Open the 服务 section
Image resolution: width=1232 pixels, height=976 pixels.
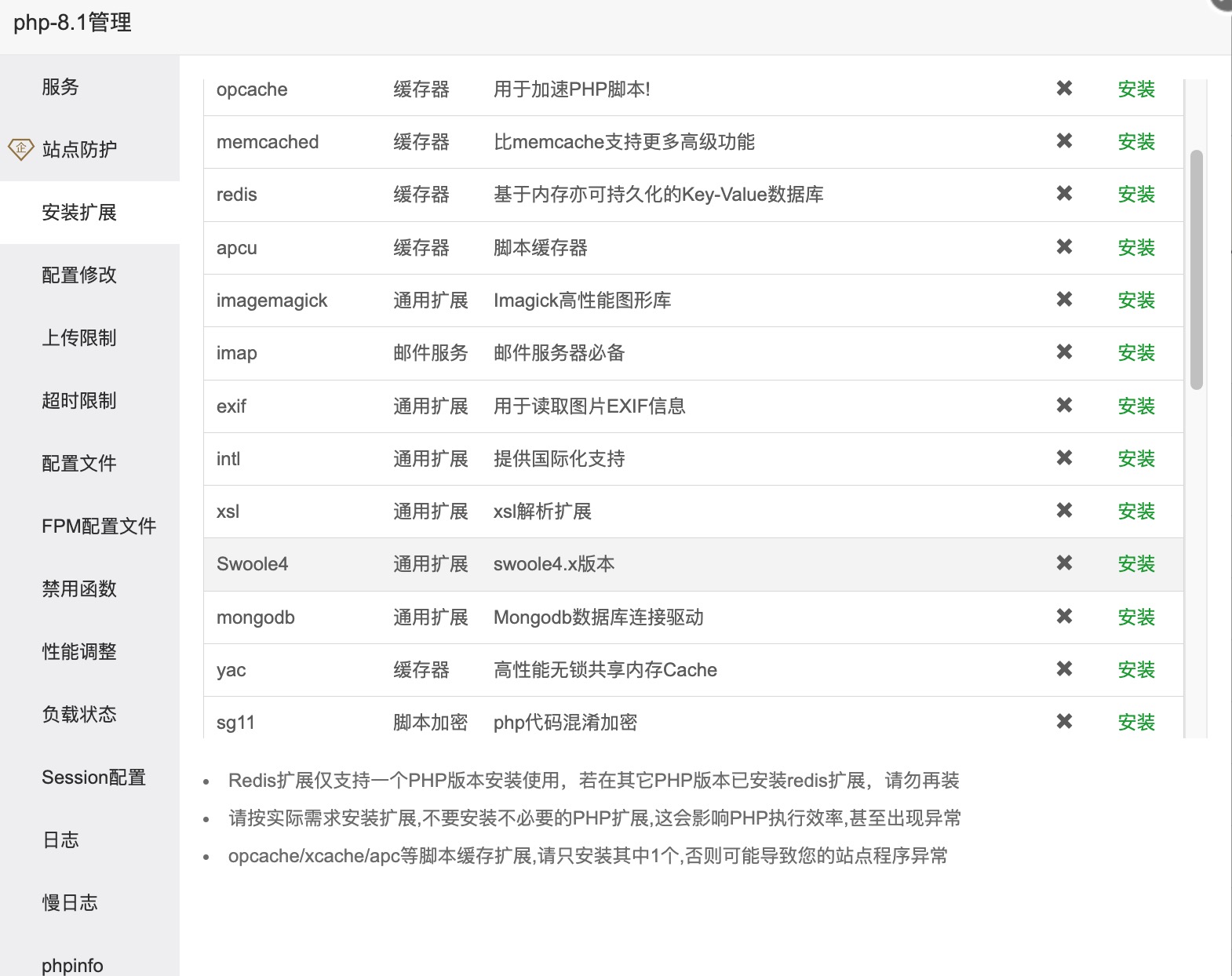89,87
